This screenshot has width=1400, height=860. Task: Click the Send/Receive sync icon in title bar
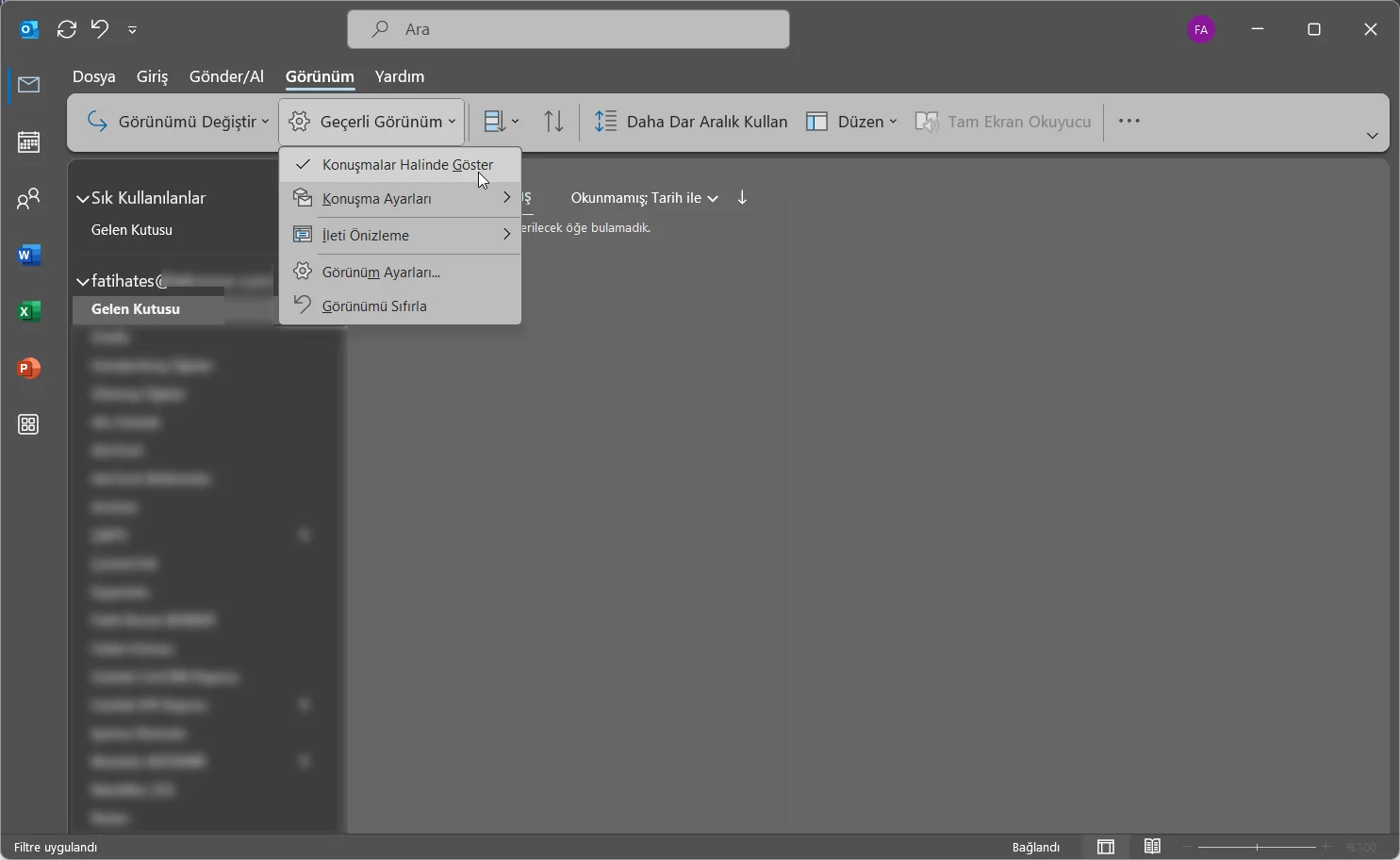(x=67, y=30)
